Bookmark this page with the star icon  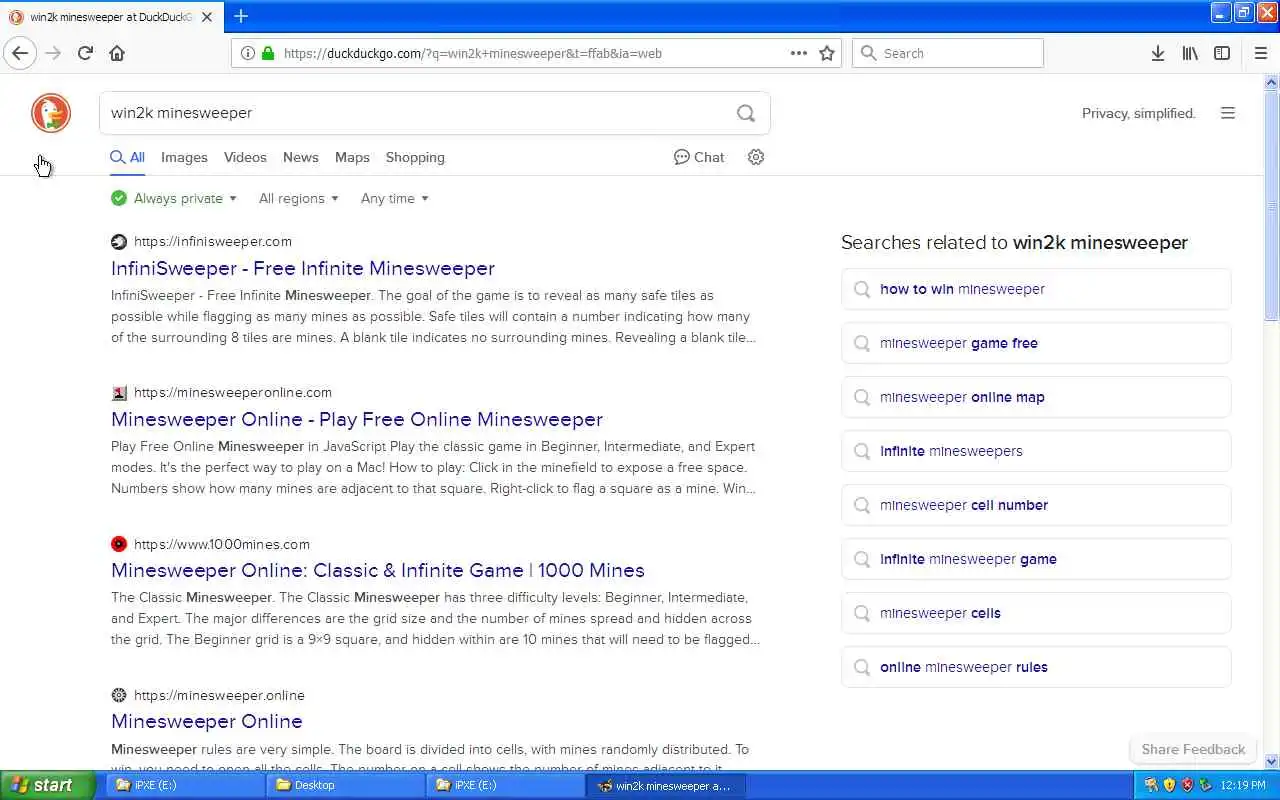(827, 53)
